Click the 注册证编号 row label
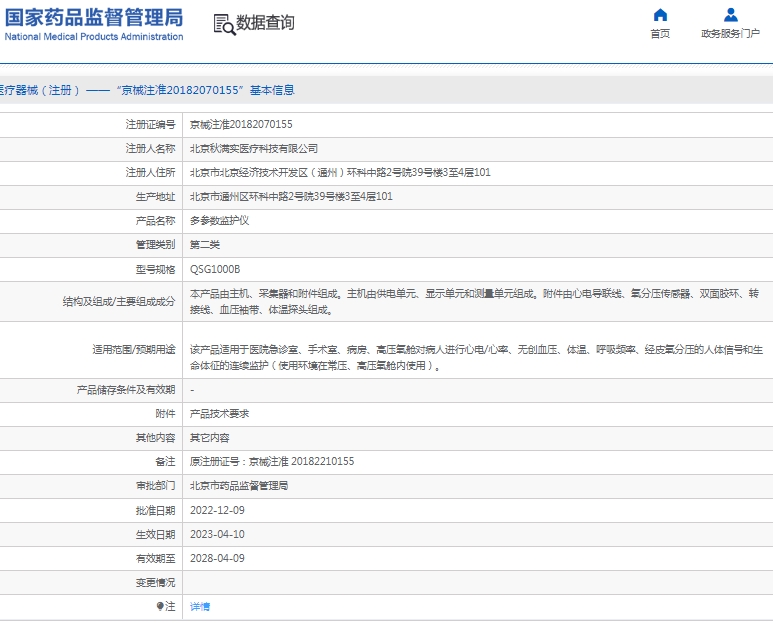This screenshot has height=623, width=773. tap(150, 124)
